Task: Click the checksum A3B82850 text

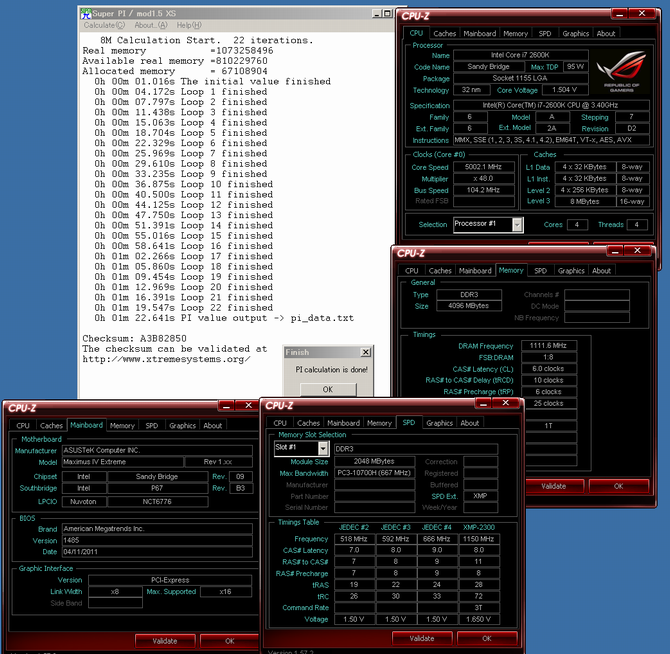Action: 163,338
